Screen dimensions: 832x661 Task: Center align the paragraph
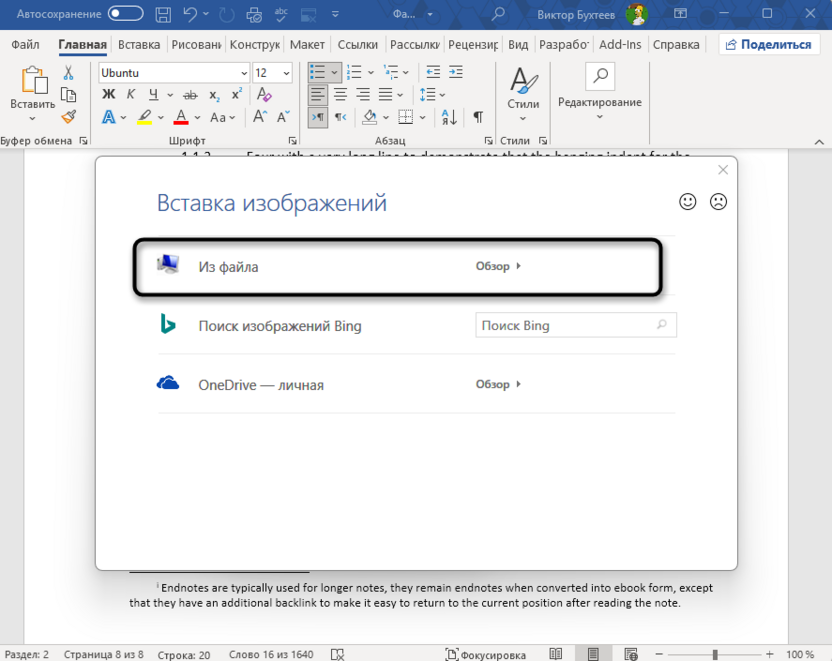[x=340, y=94]
